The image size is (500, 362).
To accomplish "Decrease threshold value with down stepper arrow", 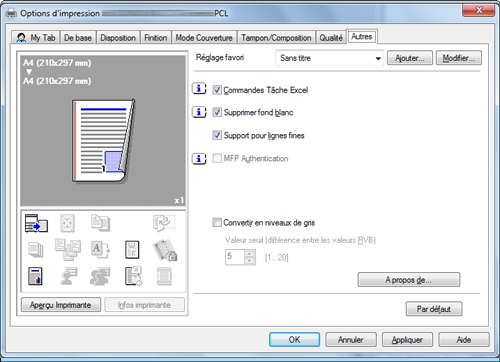I will (250, 261).
